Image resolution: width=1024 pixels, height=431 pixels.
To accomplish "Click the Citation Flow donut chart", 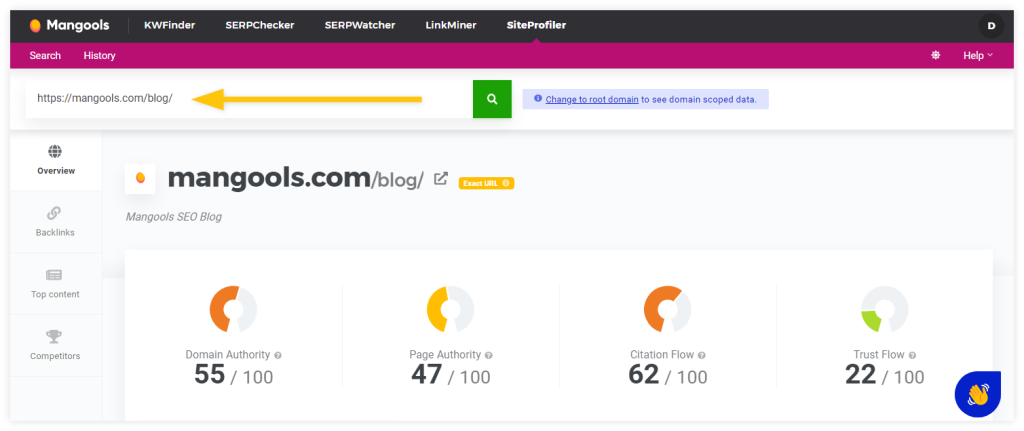I will click(x=667, y=309).
